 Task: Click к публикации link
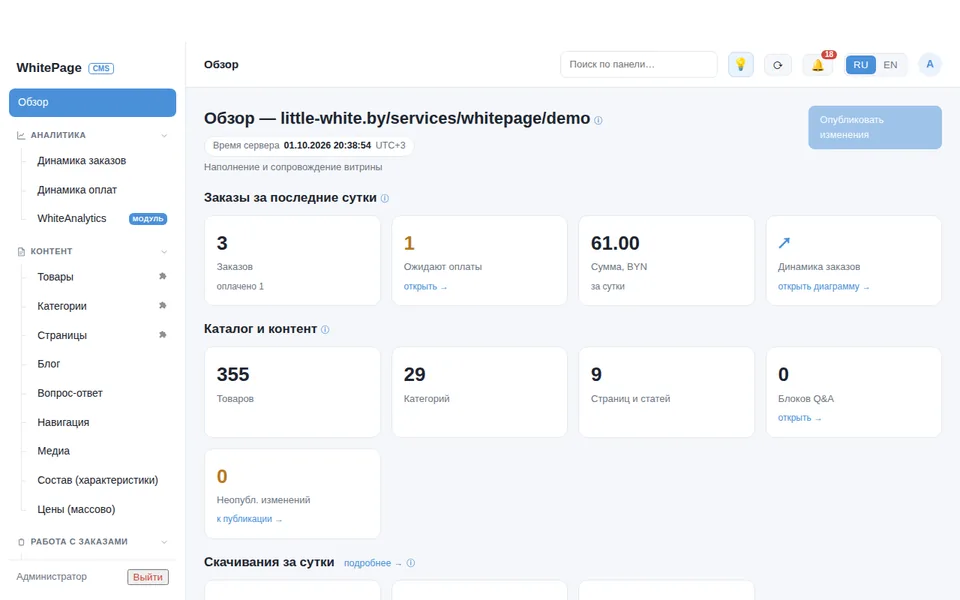(249, 519)
